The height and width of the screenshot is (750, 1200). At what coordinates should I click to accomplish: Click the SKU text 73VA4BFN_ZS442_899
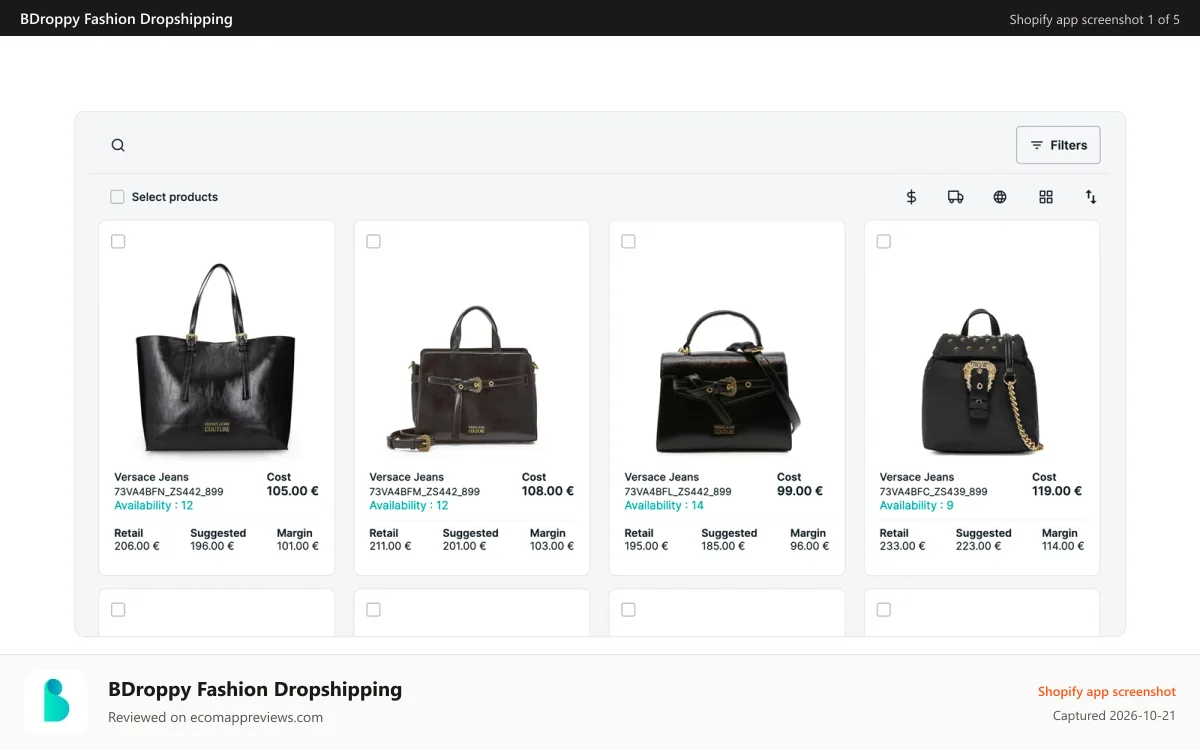(169, 492)
